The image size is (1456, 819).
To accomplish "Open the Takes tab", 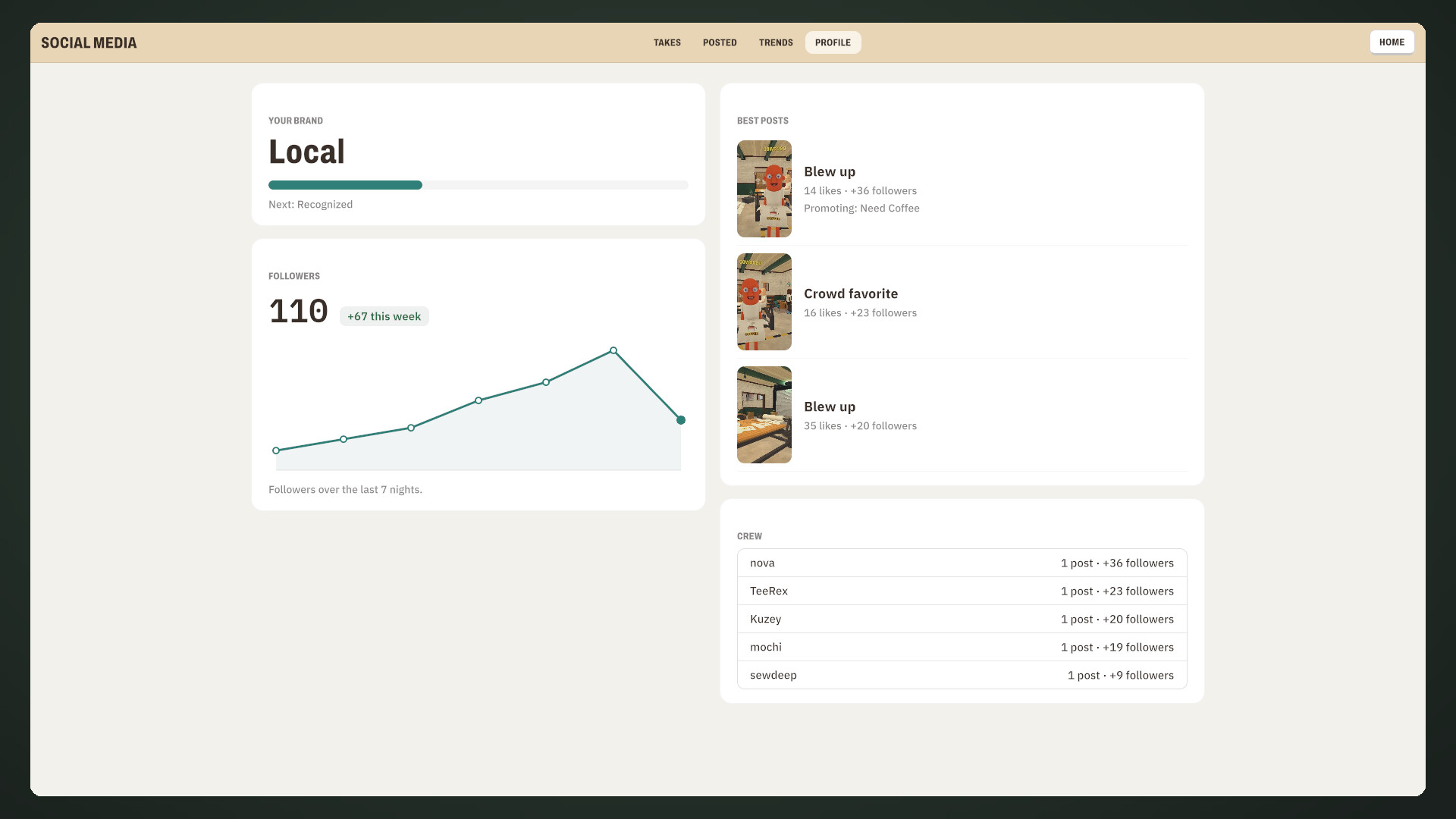I will click(x=667, y=42).
